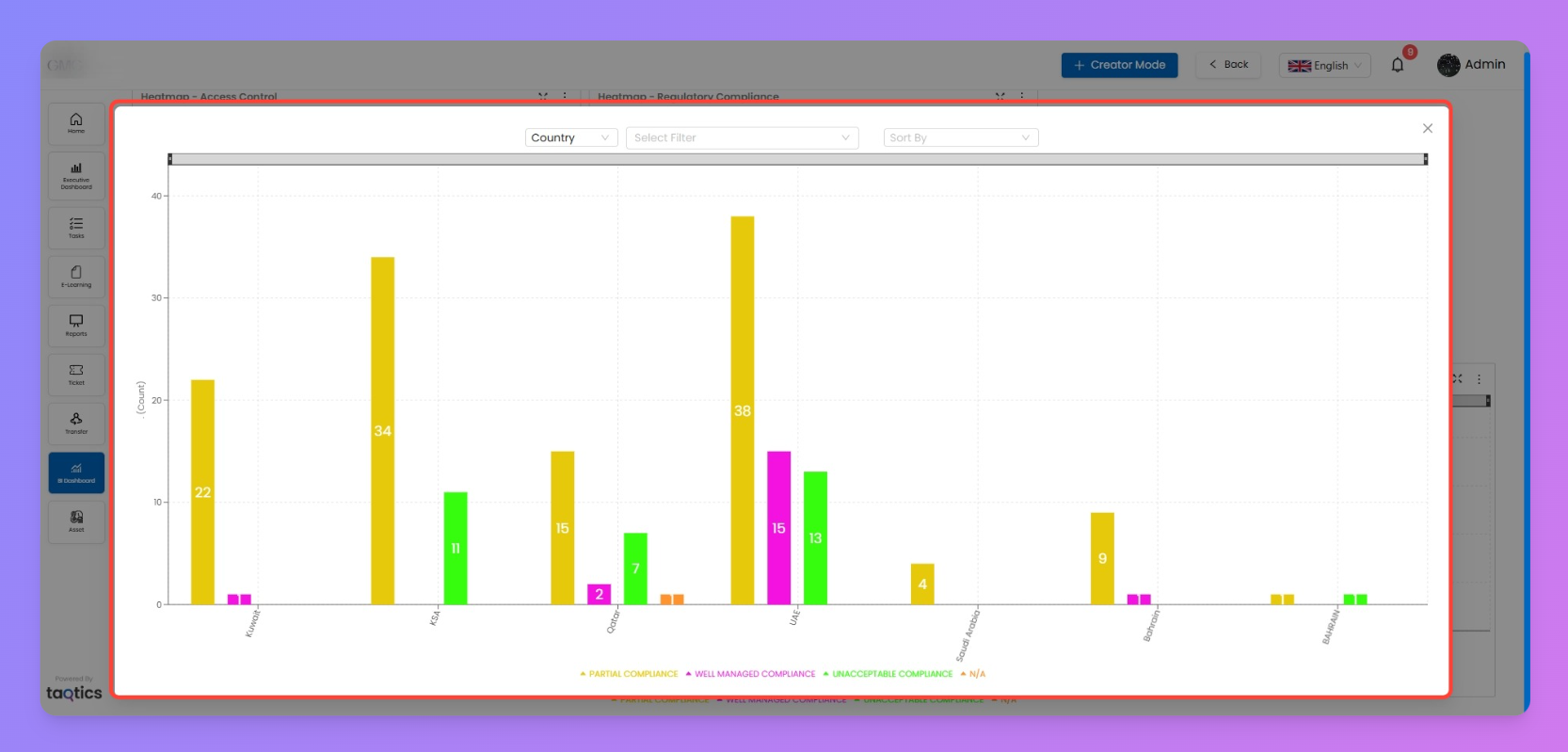Toggle Partial Compliance legend series
The height and width of the screenshot is (752, 1568).
click(x=632, y=674)
